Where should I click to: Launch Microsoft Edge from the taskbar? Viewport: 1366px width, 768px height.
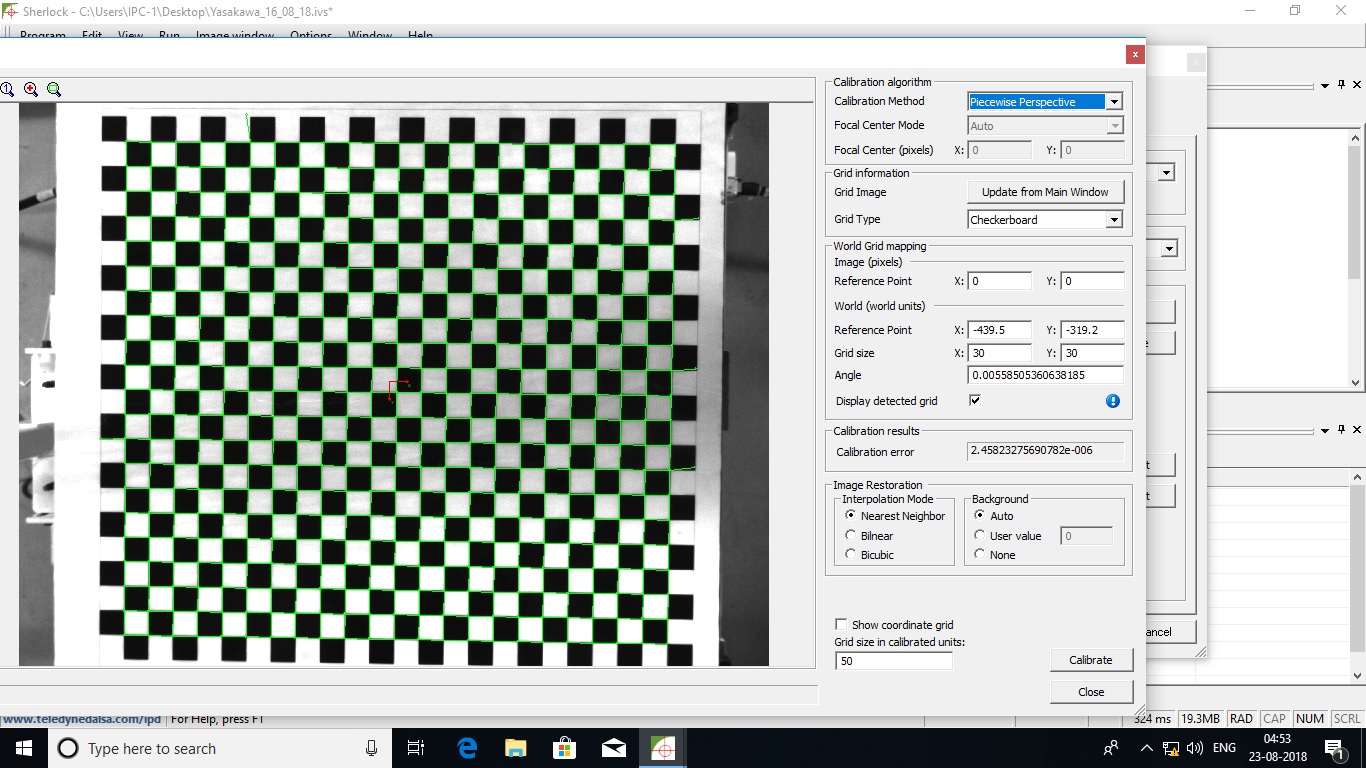(466, 748)
